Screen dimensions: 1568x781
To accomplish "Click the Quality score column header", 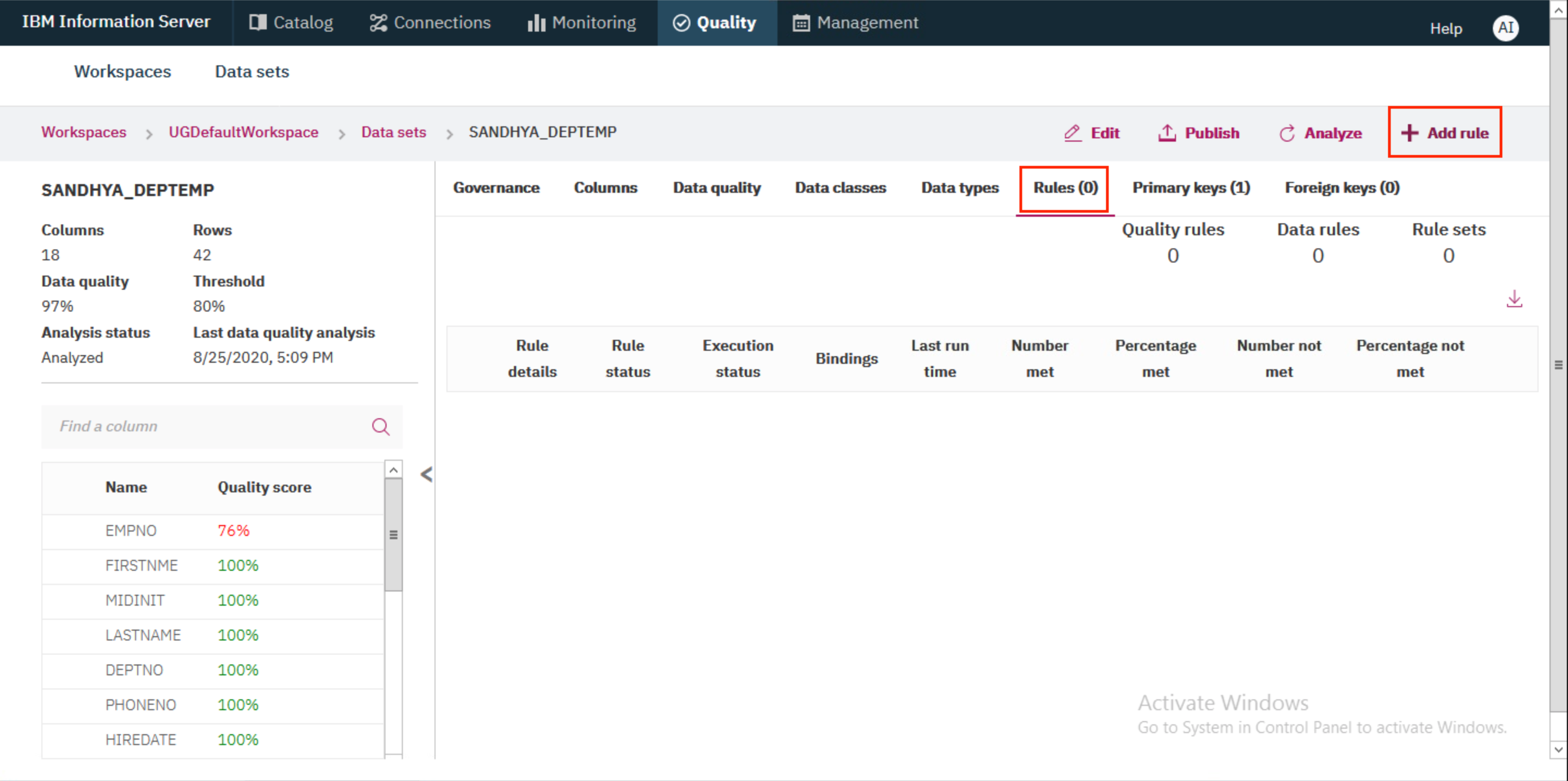I will (264, 487).
